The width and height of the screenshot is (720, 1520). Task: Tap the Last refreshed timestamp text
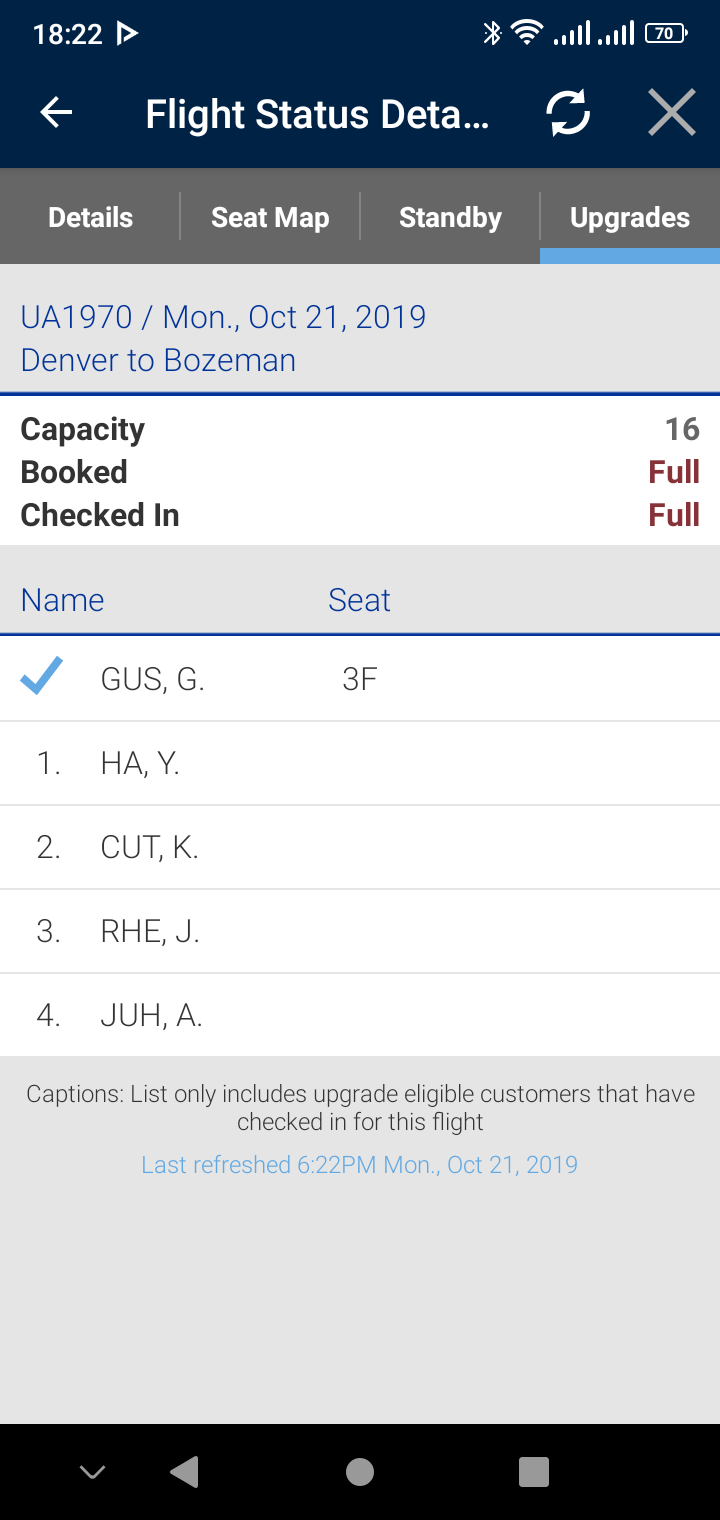pyautogui.click(x=359, y=1165)
